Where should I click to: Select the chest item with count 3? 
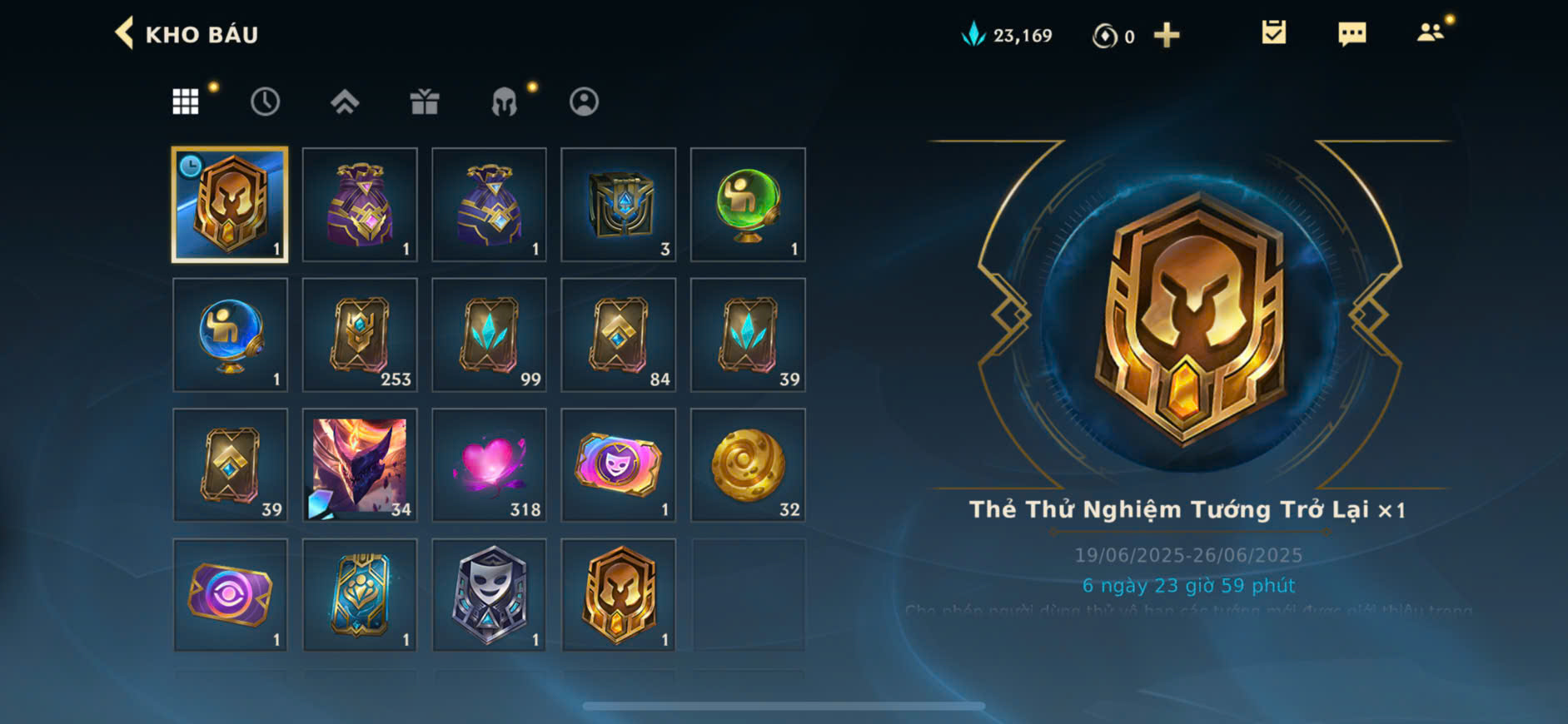(619, 205)
